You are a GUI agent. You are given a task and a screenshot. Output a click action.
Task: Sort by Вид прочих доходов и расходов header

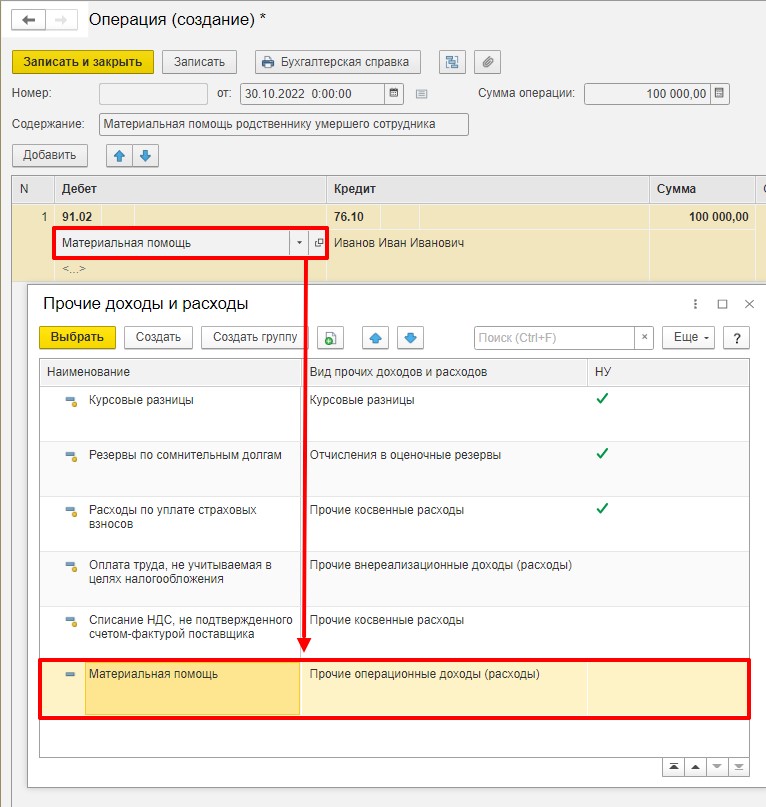[444, 372]
